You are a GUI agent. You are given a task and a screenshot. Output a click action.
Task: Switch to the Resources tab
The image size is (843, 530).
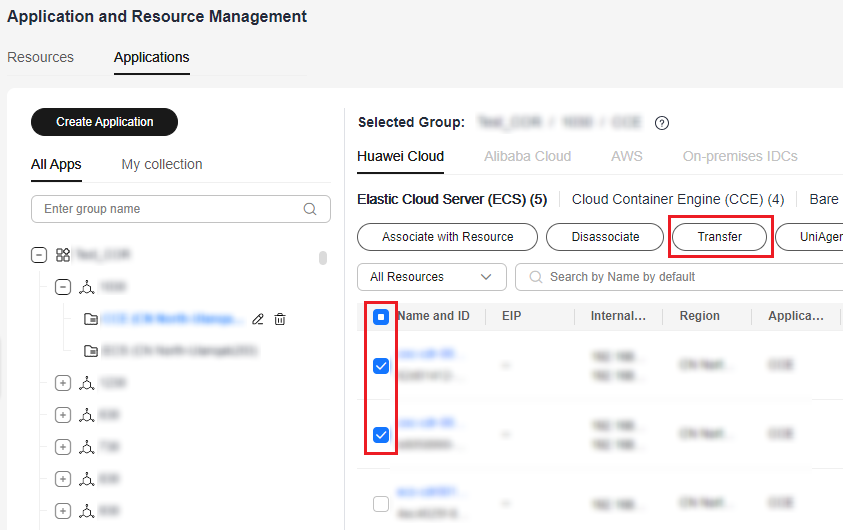pos(40,57)
